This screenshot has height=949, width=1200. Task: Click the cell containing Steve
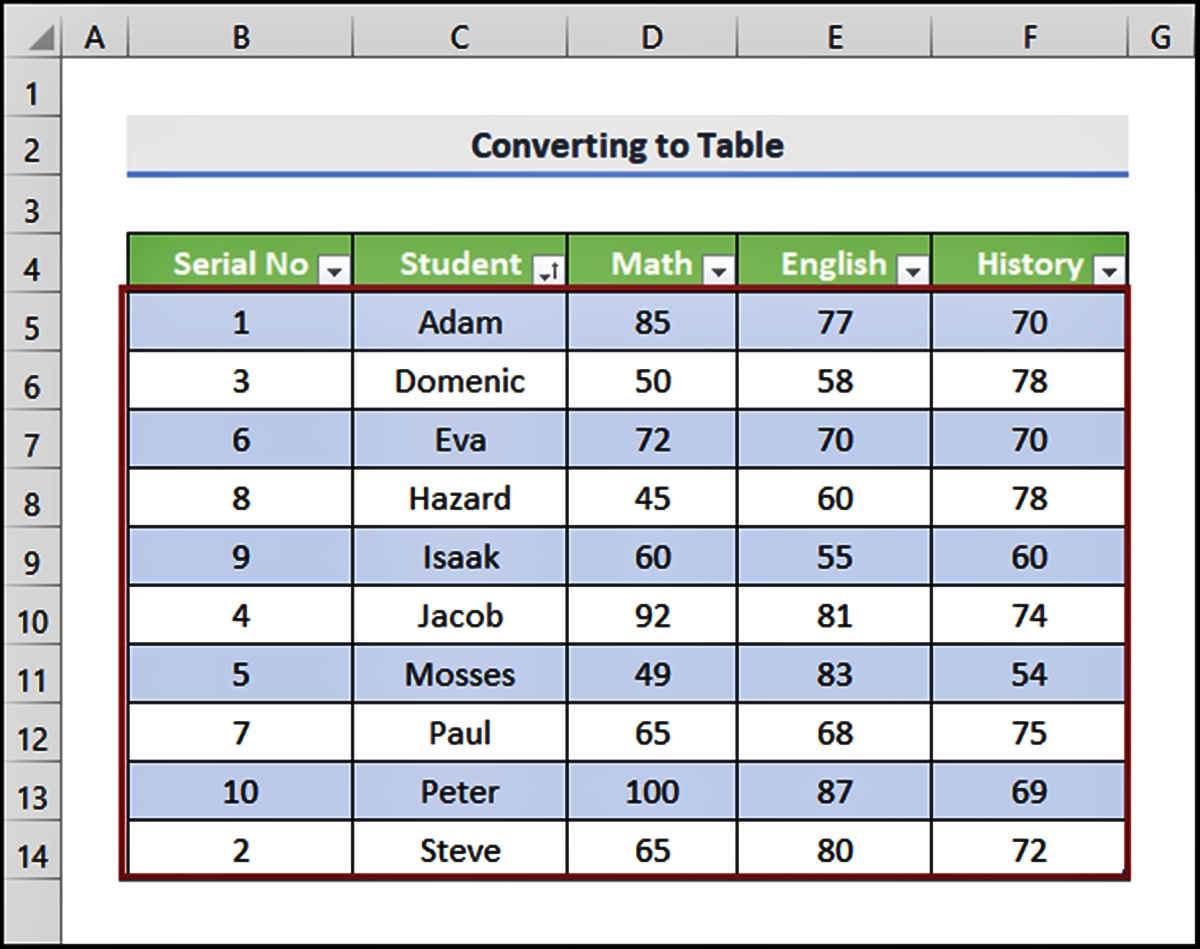point(460,849)
